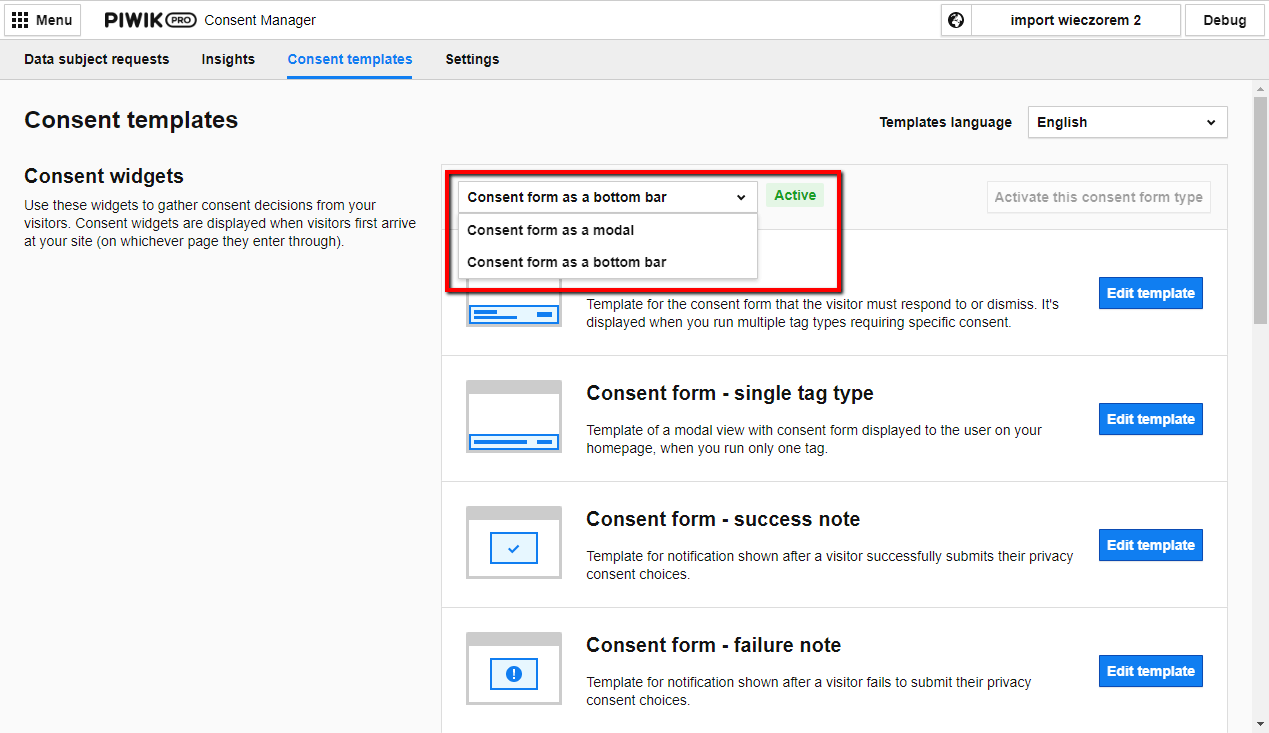Open the Settings tab
This screenshot has height=733, width=1269.
pos(472,59)
